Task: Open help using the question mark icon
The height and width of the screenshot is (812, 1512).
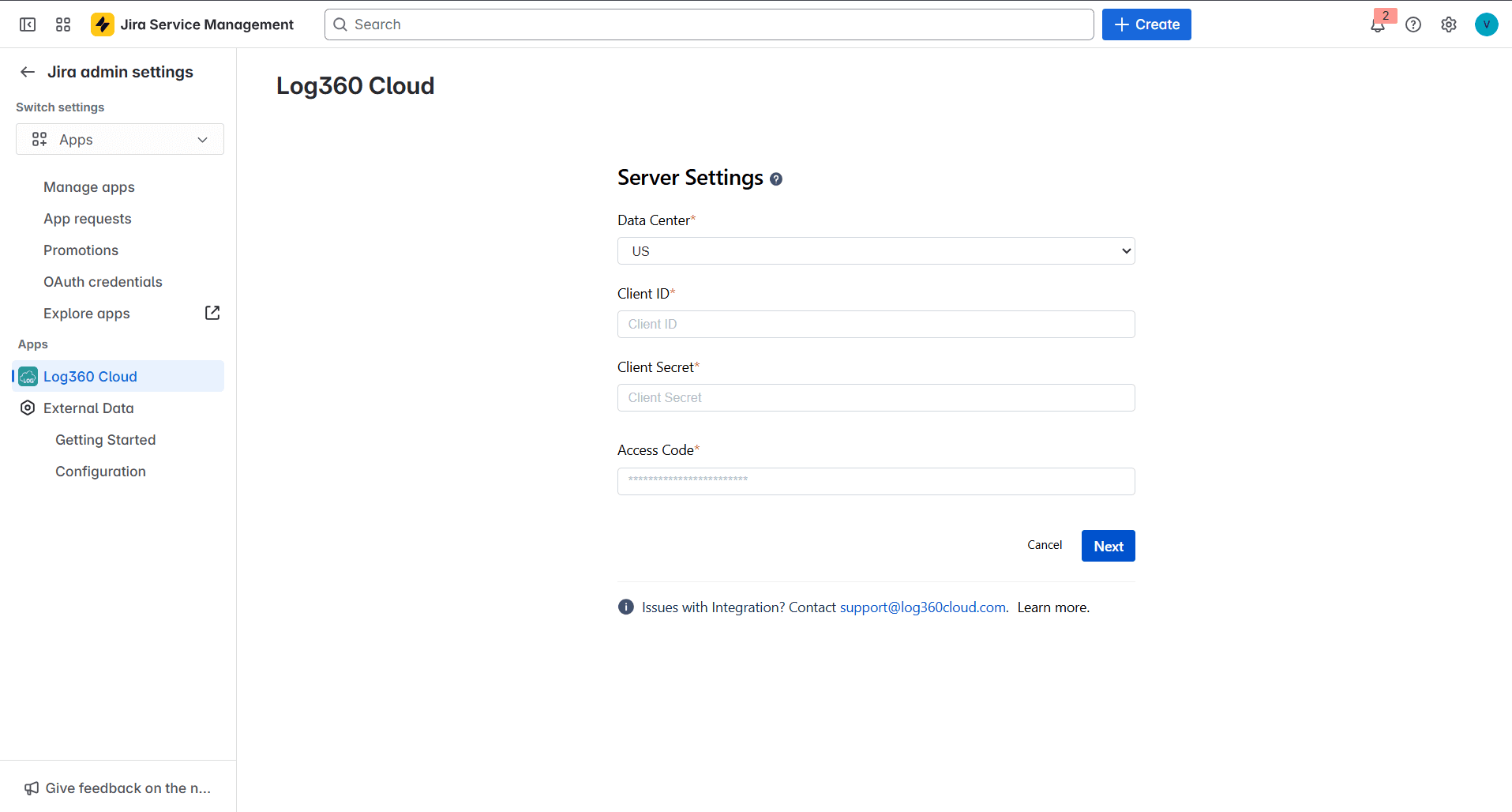Action: coord(1413,24)
